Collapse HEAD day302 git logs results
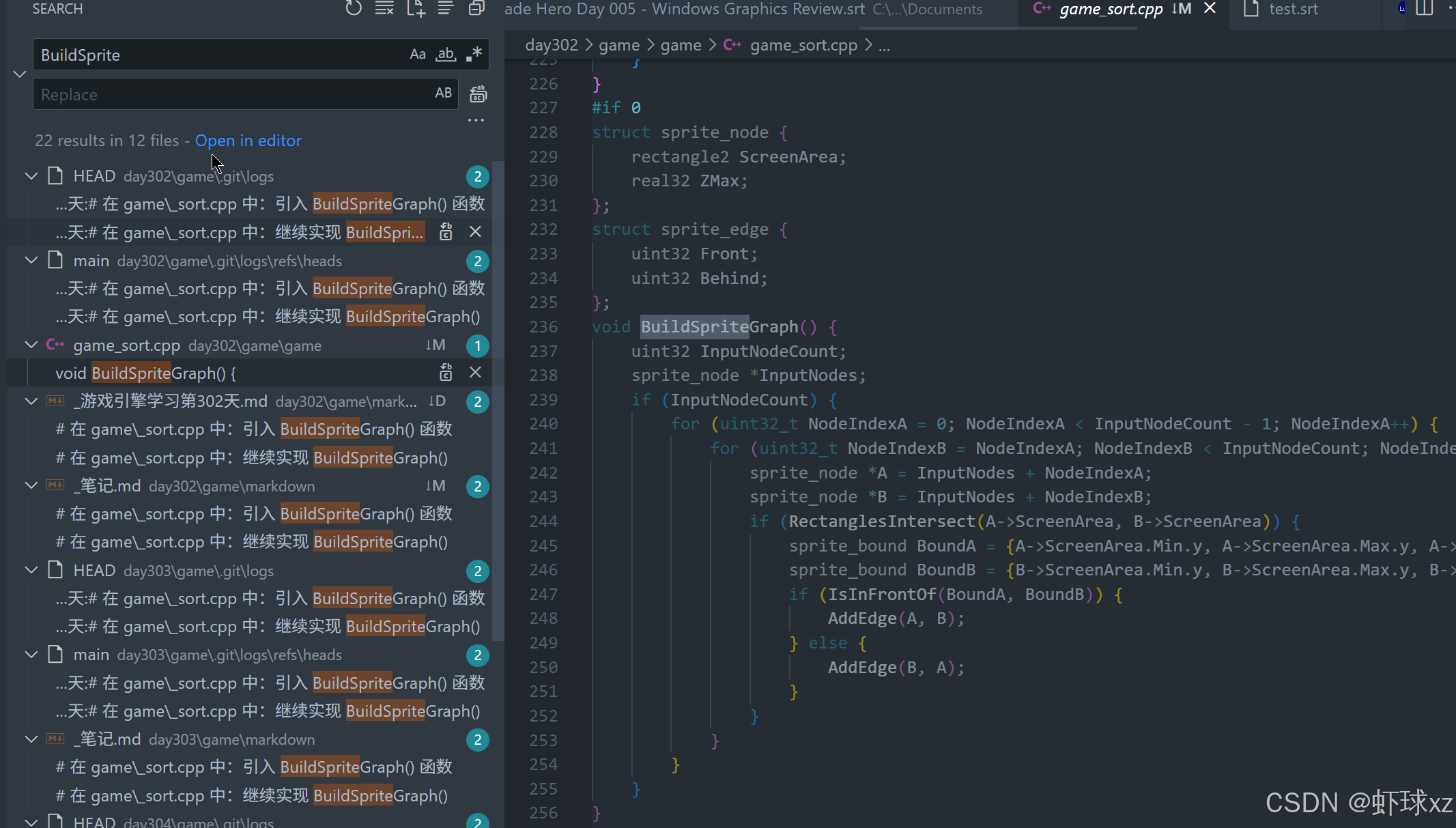1456x828 pixels. coord(31,176)
